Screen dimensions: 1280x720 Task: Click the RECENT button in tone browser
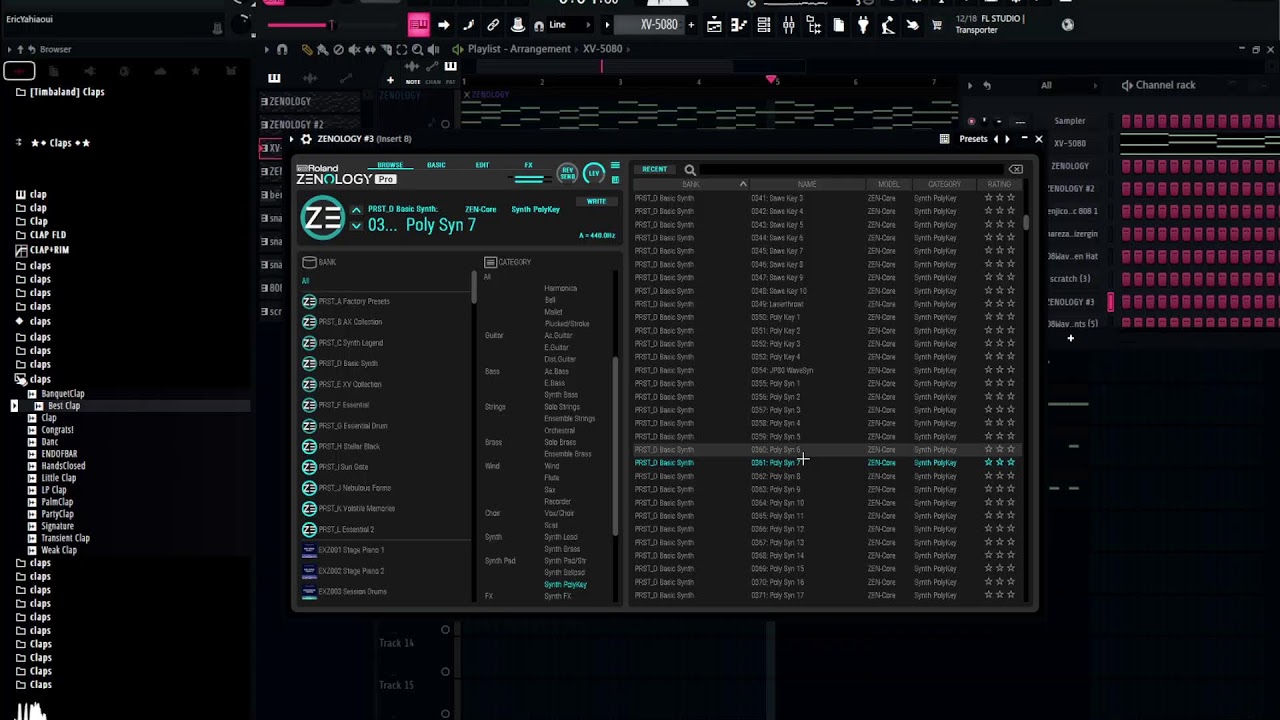pos(655,169)
